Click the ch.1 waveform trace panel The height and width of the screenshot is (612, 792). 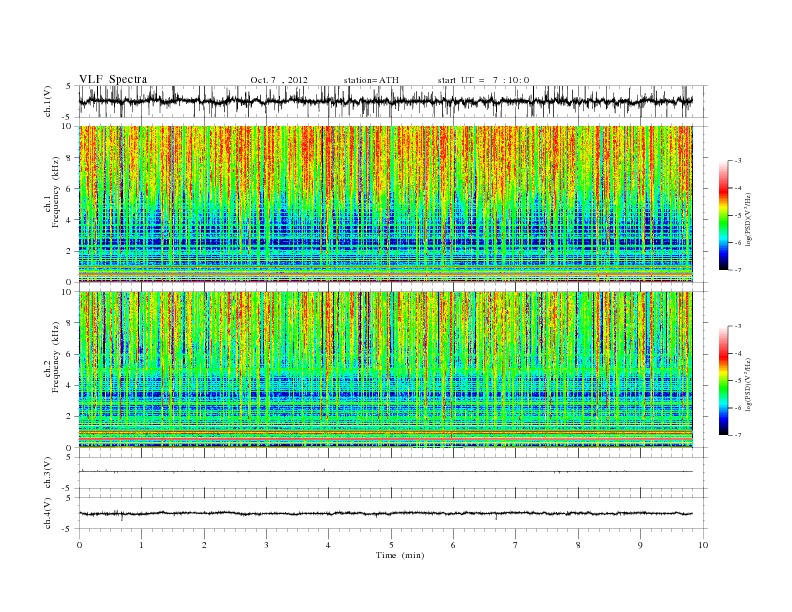tap(393, 101)
